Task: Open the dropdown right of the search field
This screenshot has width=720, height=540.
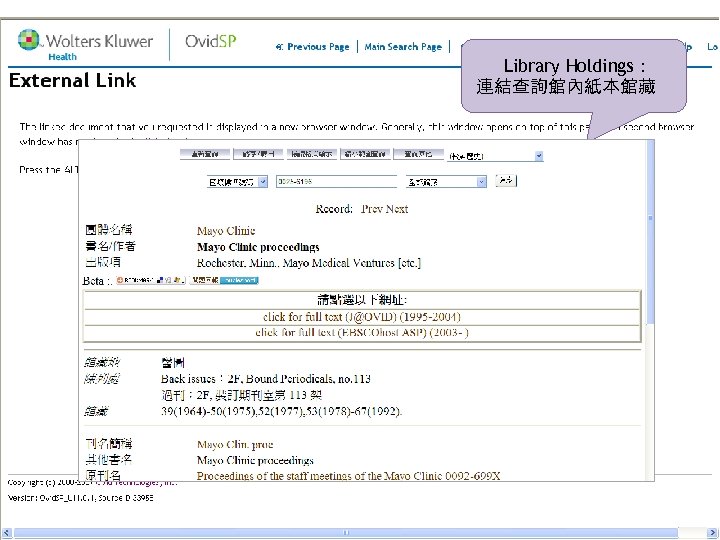Action: 446,182
